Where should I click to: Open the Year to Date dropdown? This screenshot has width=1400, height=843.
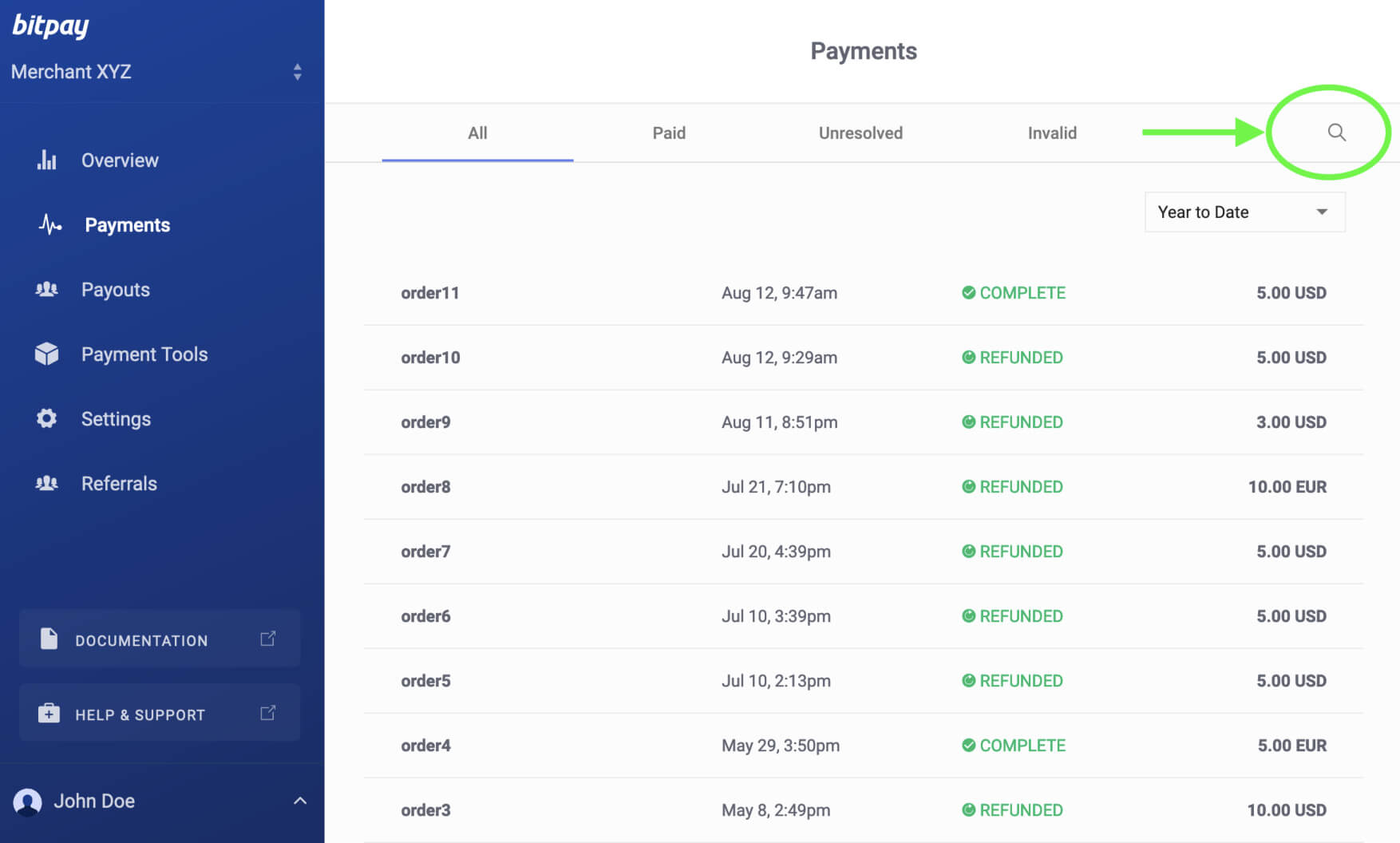coord(1244,212)
